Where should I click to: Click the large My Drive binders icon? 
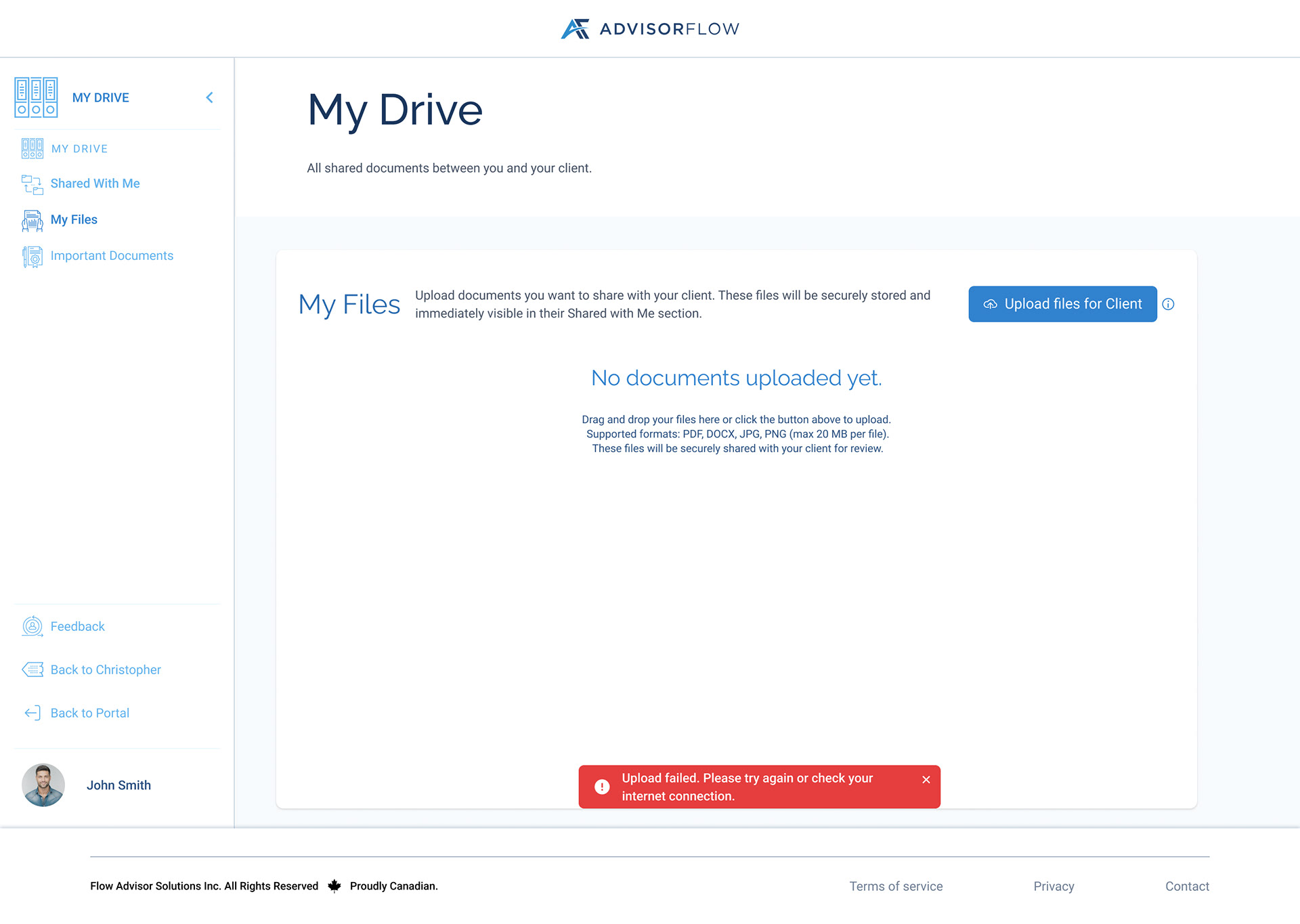36,97
